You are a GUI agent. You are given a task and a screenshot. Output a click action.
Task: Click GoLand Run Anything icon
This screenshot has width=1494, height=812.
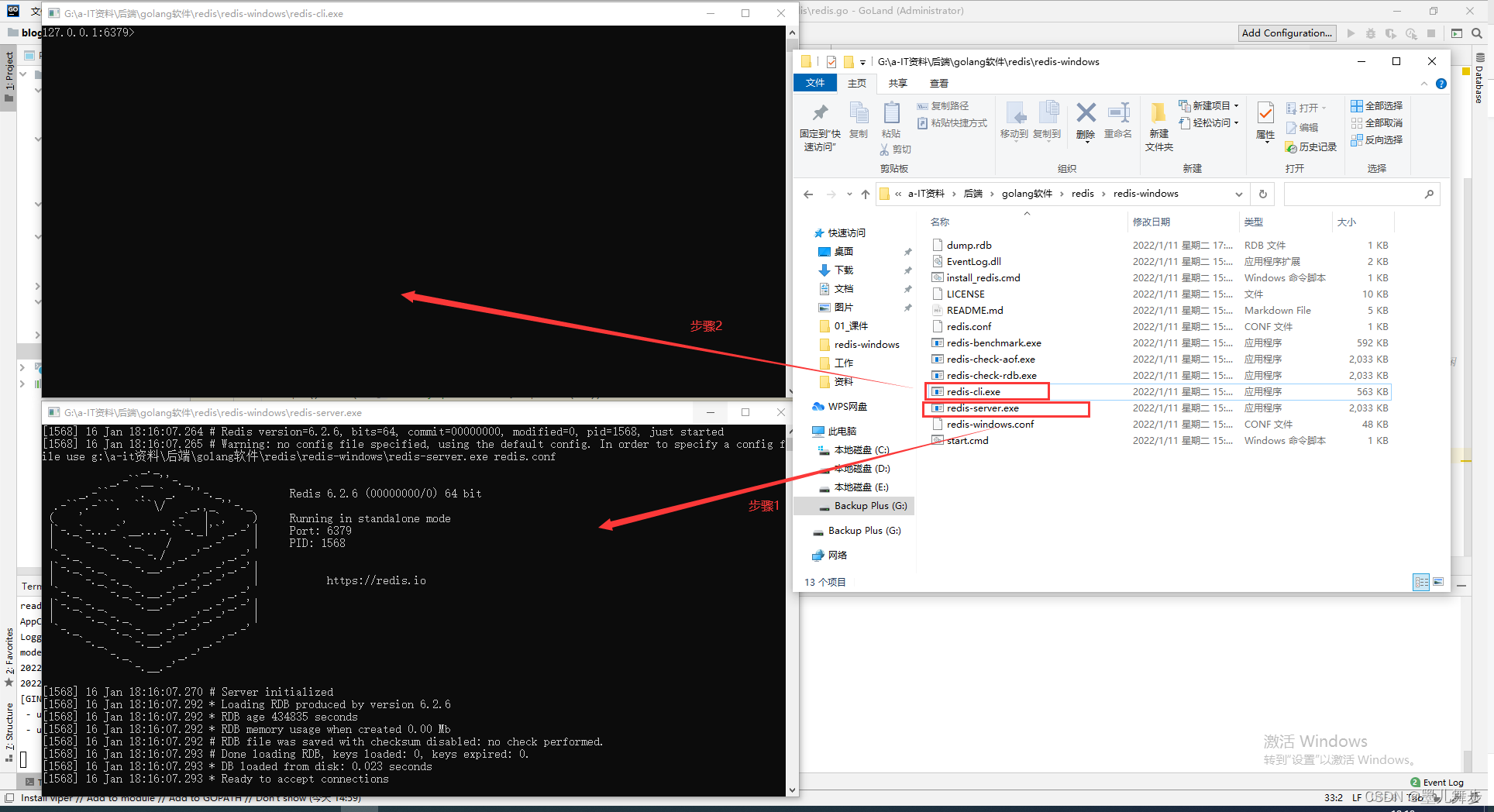1457,33
